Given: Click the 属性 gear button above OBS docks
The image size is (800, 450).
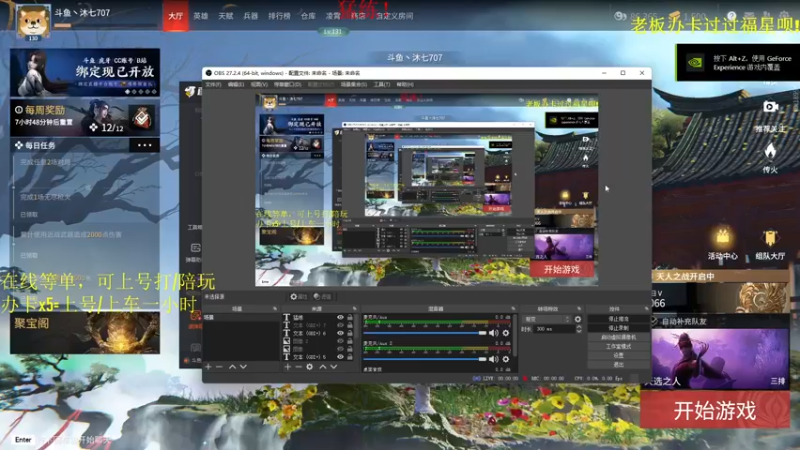Looking at the screenshot, I should [298, 296].
